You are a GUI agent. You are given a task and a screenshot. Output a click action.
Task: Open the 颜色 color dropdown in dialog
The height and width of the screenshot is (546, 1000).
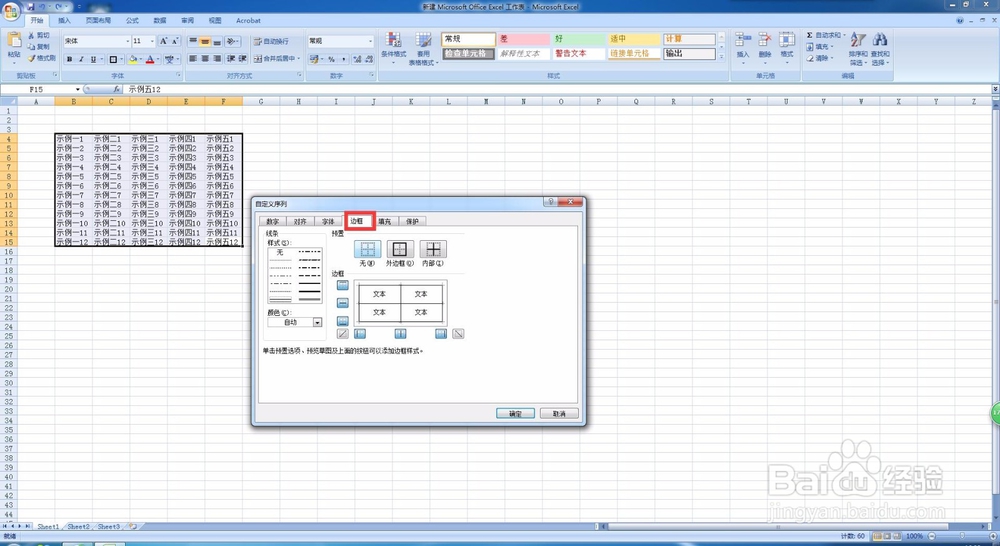[317, 322]
